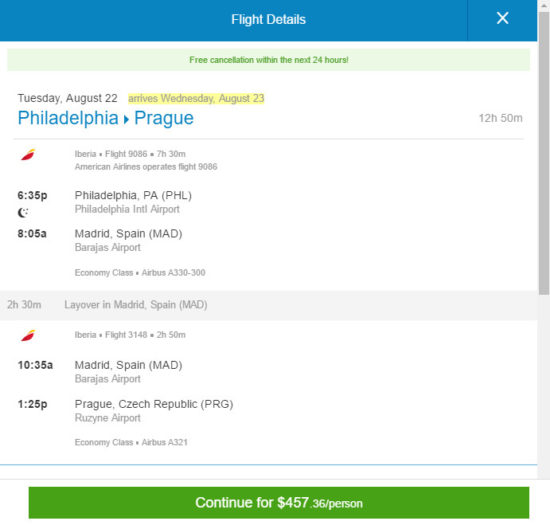Click the Prague destination heading
Screen dimensions: 550x525
coord(164,118)
